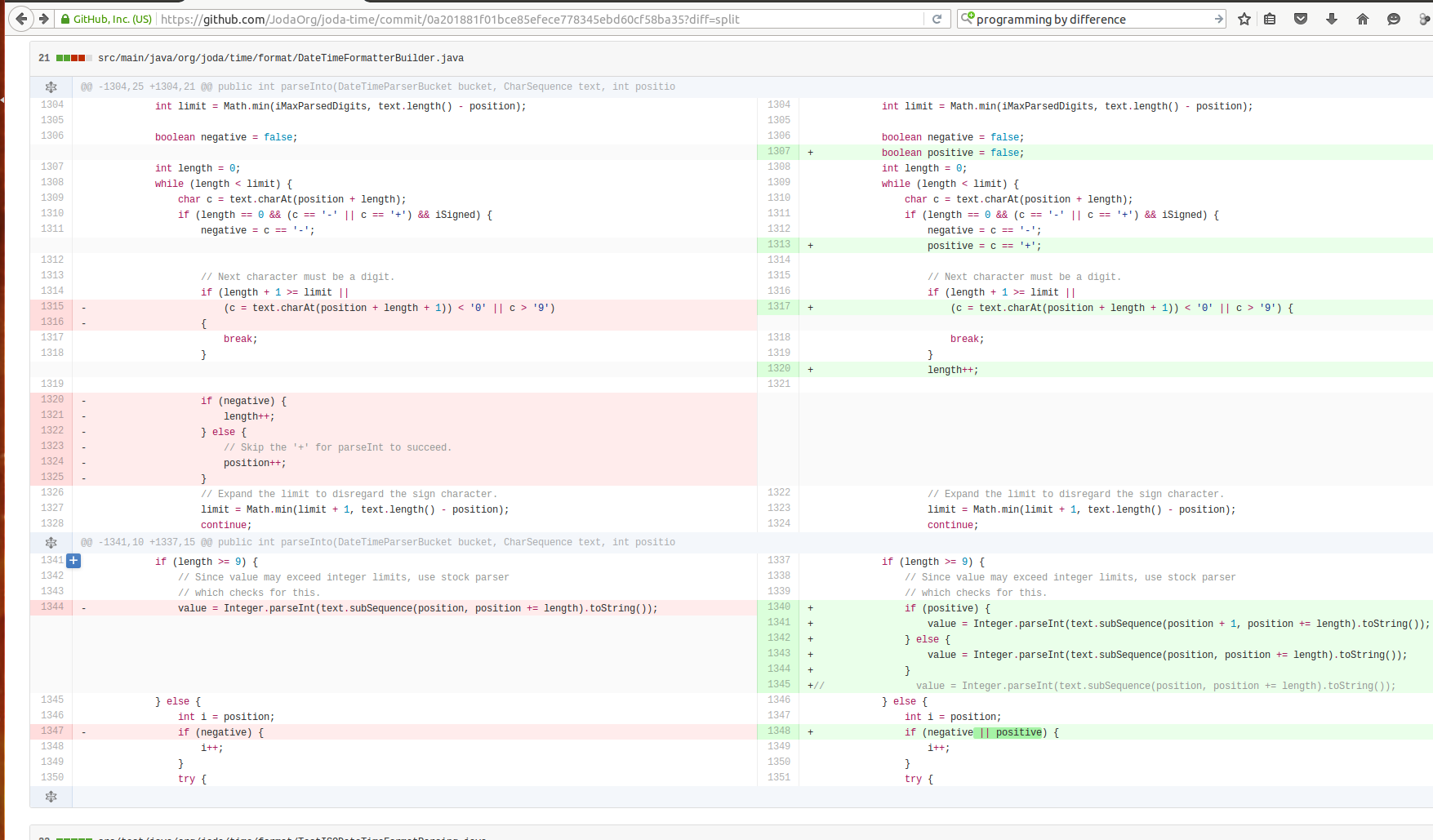Click 'continue;' on the right at line 1324
1433x840 pixels.
tap(953, 525)
